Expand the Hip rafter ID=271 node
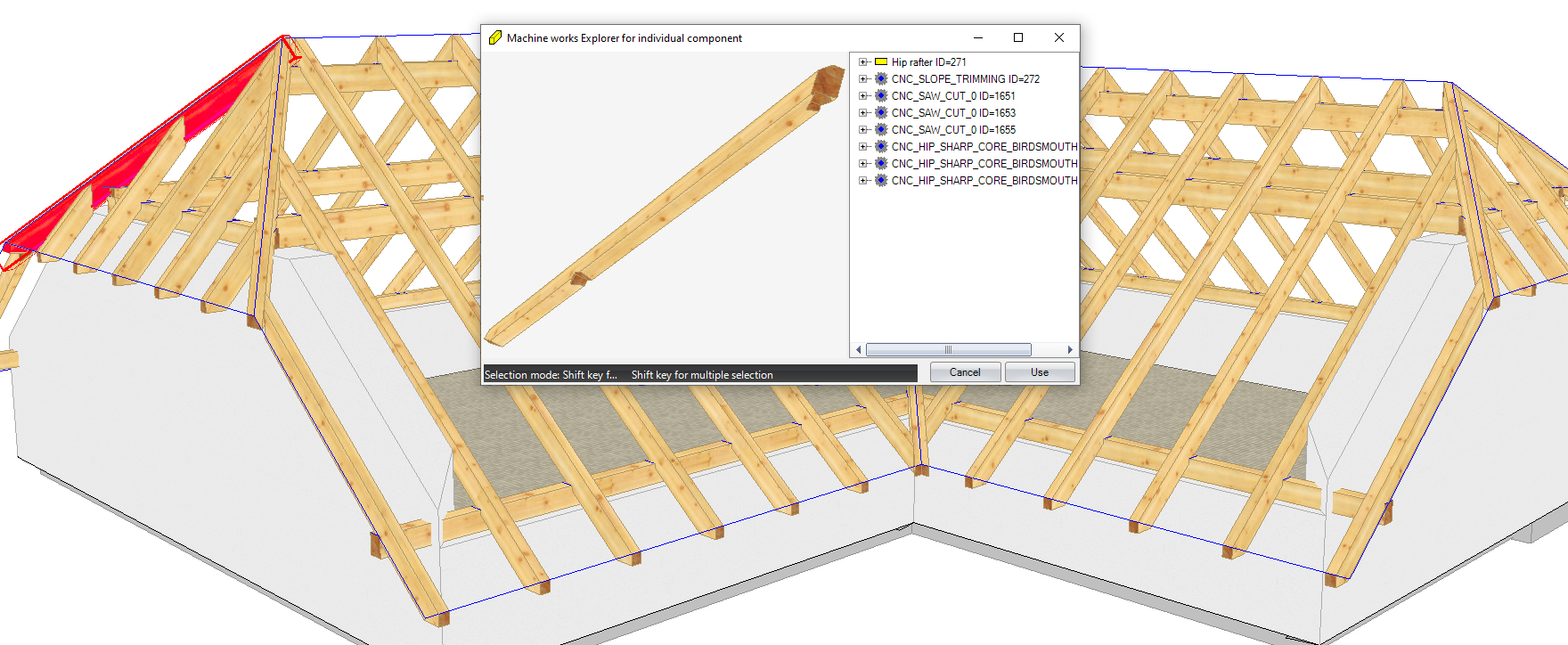This screenshot has height=645, width=1568. (x=862, y=62)
